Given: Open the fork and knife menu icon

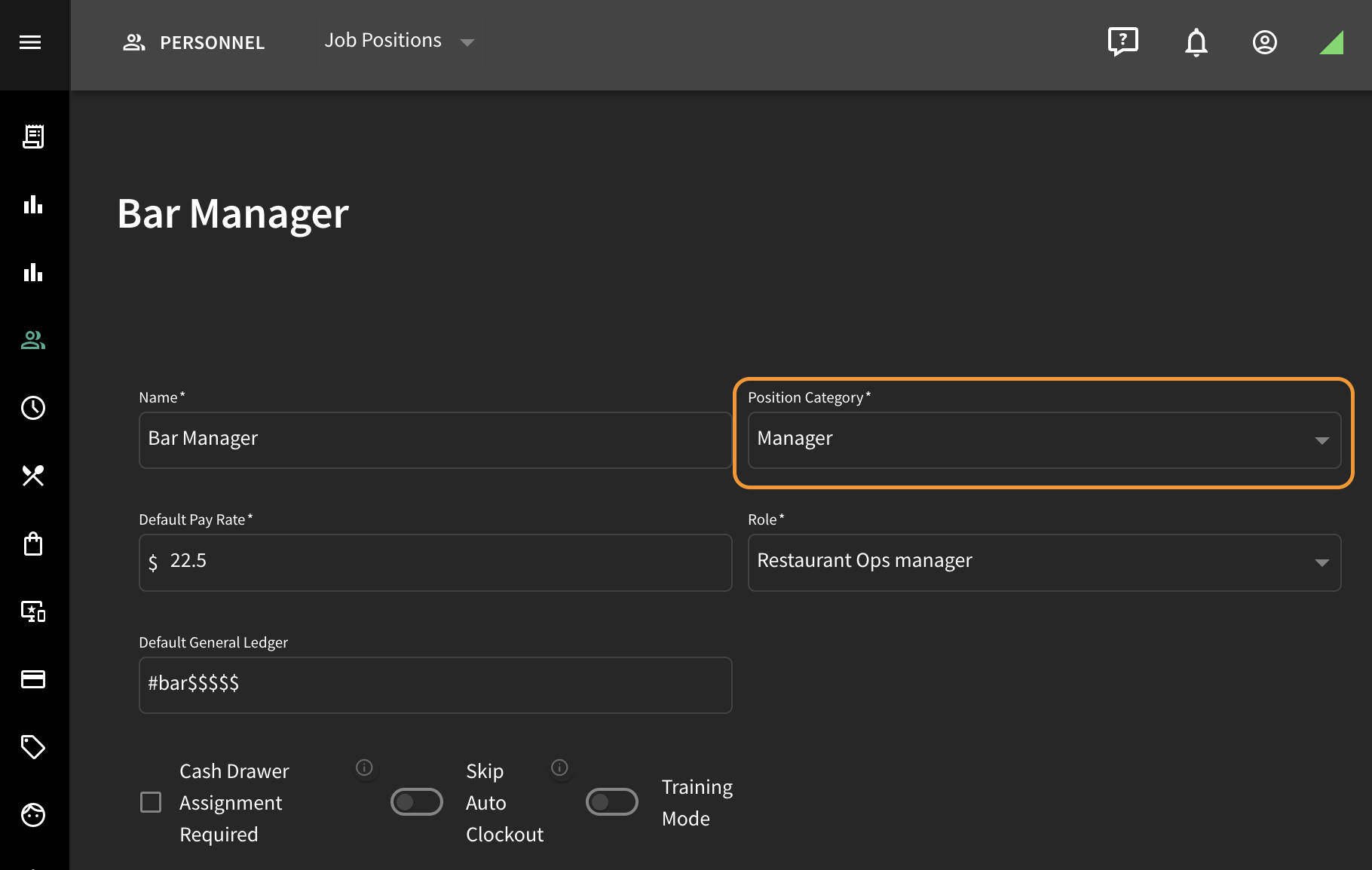Looking at the screenshot, I should (33, 476).
